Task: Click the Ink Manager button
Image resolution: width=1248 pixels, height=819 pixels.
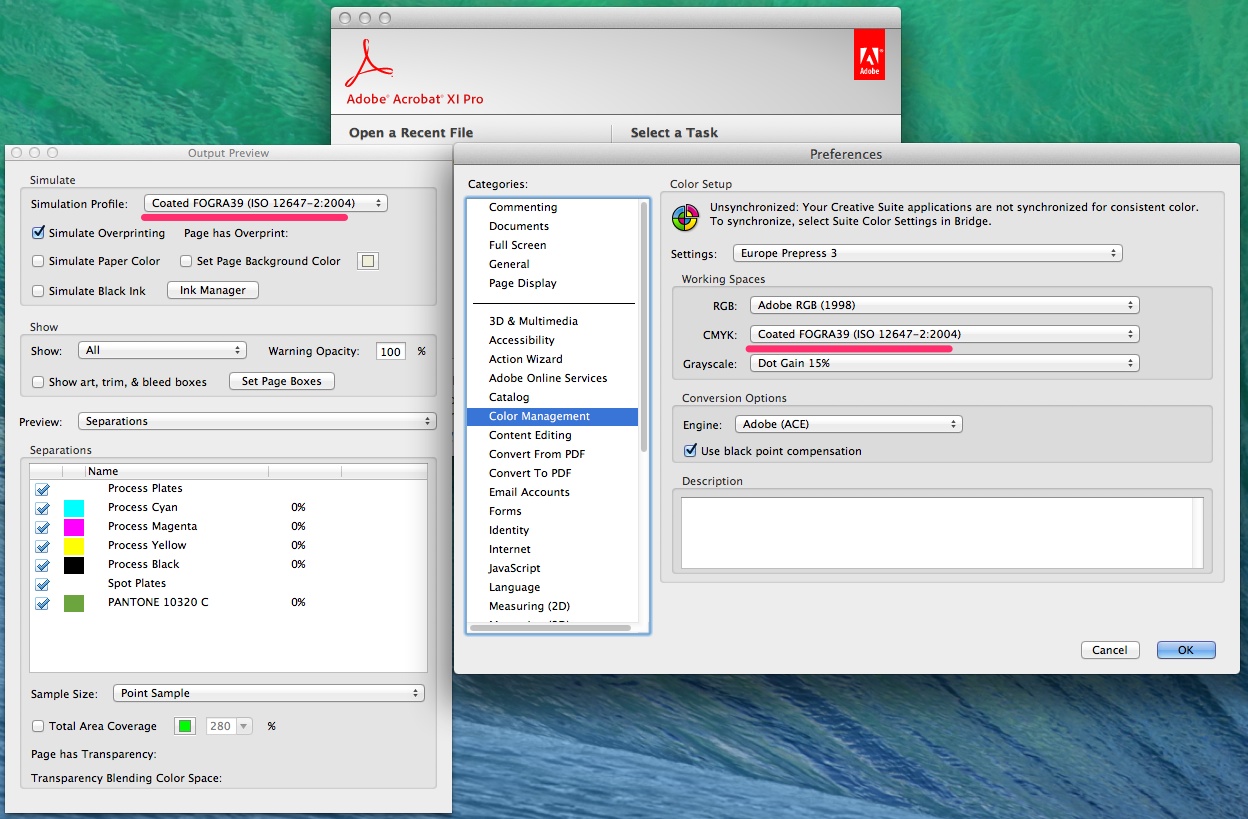Action: coord(213,290)
